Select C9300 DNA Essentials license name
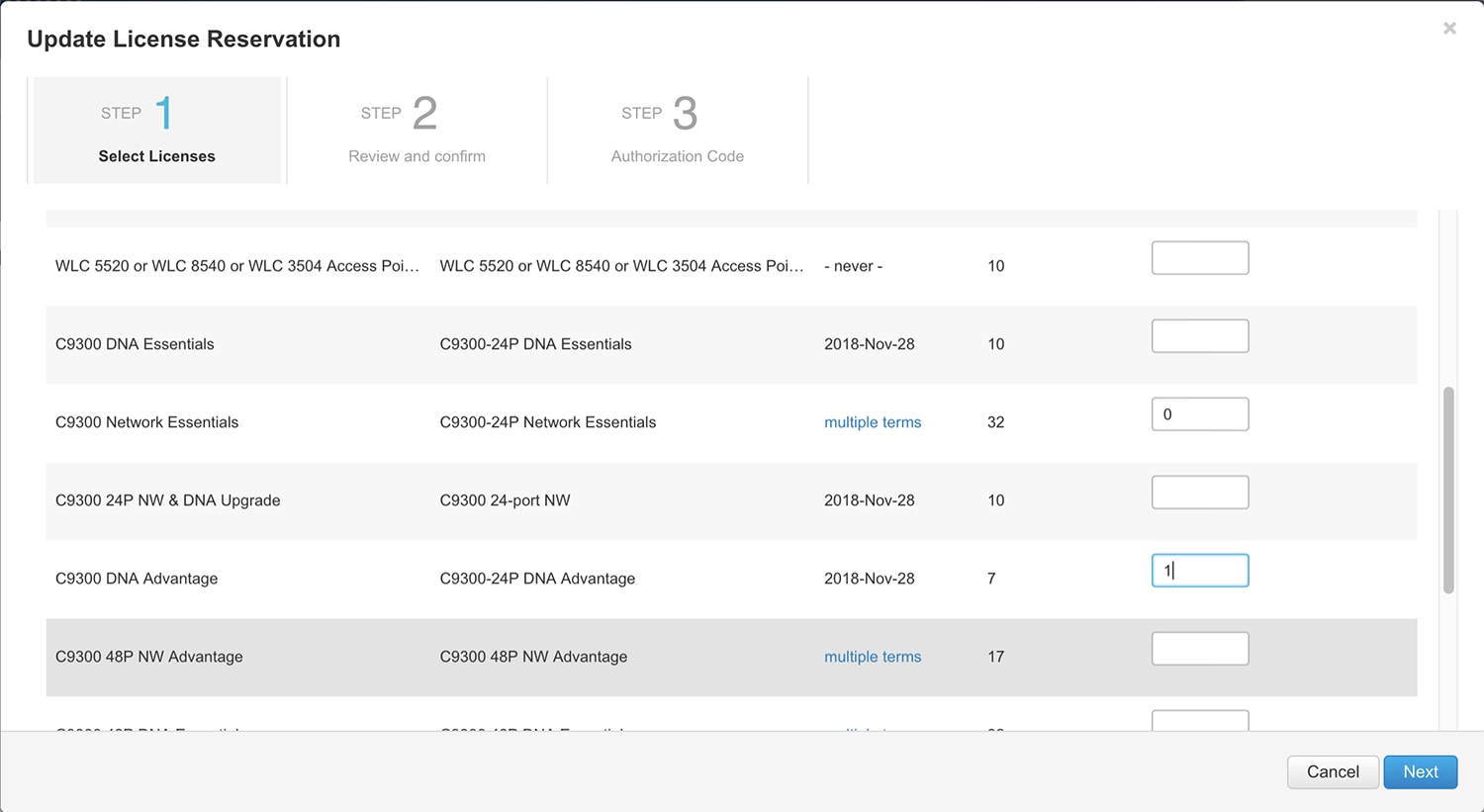This screenshot has height=812, width=1484. 135,344
